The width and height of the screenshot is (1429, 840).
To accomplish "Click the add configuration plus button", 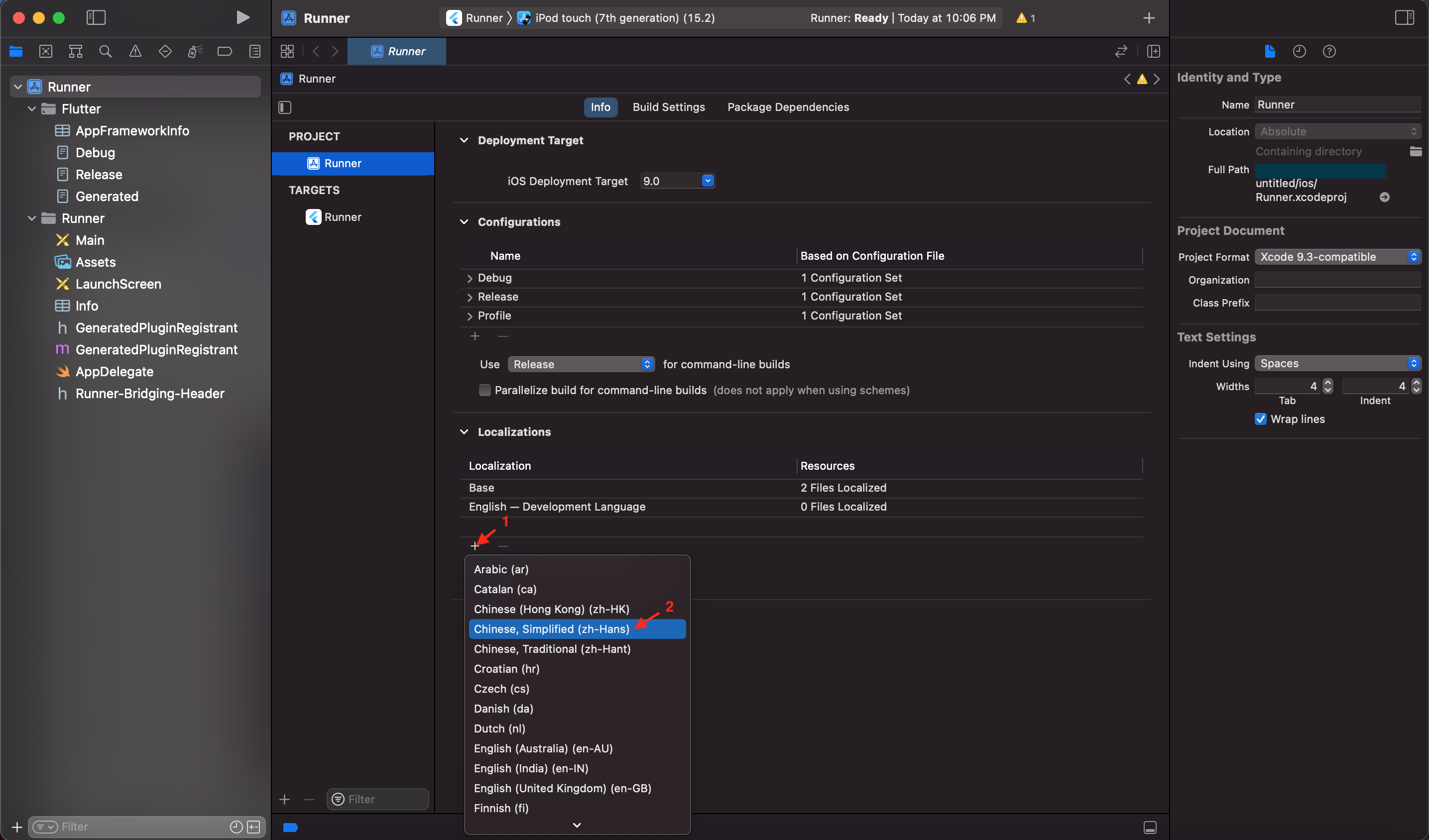I will (475, 336).
